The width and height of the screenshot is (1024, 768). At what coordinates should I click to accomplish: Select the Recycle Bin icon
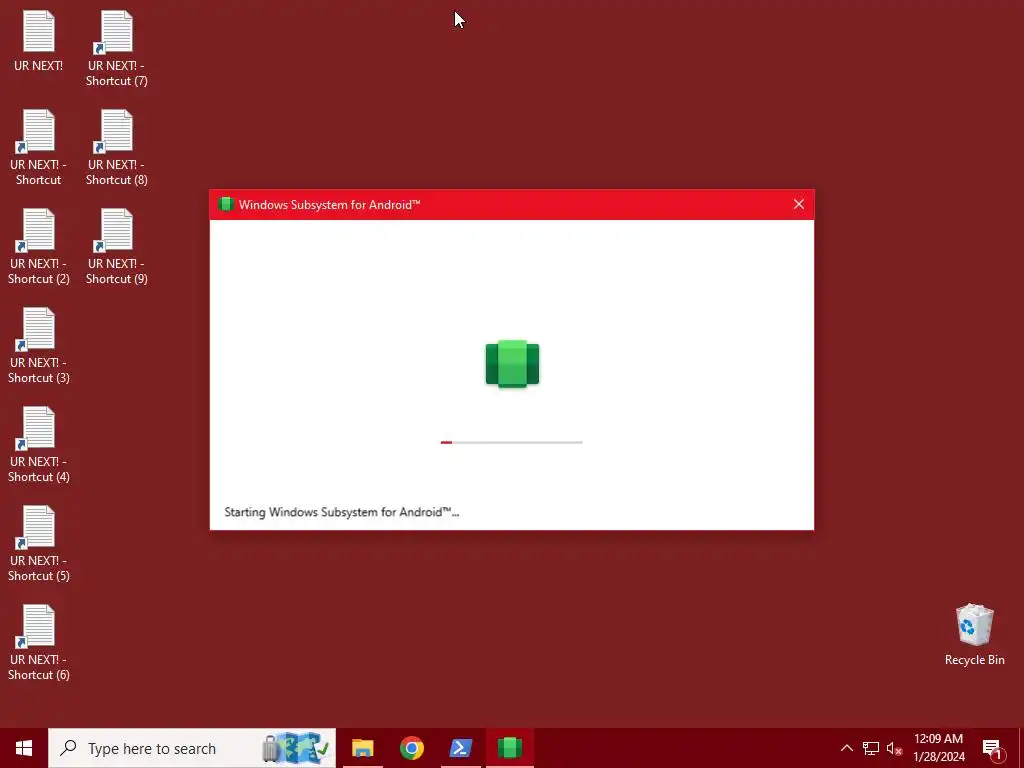pyautogui.click(x=974, y=625)
